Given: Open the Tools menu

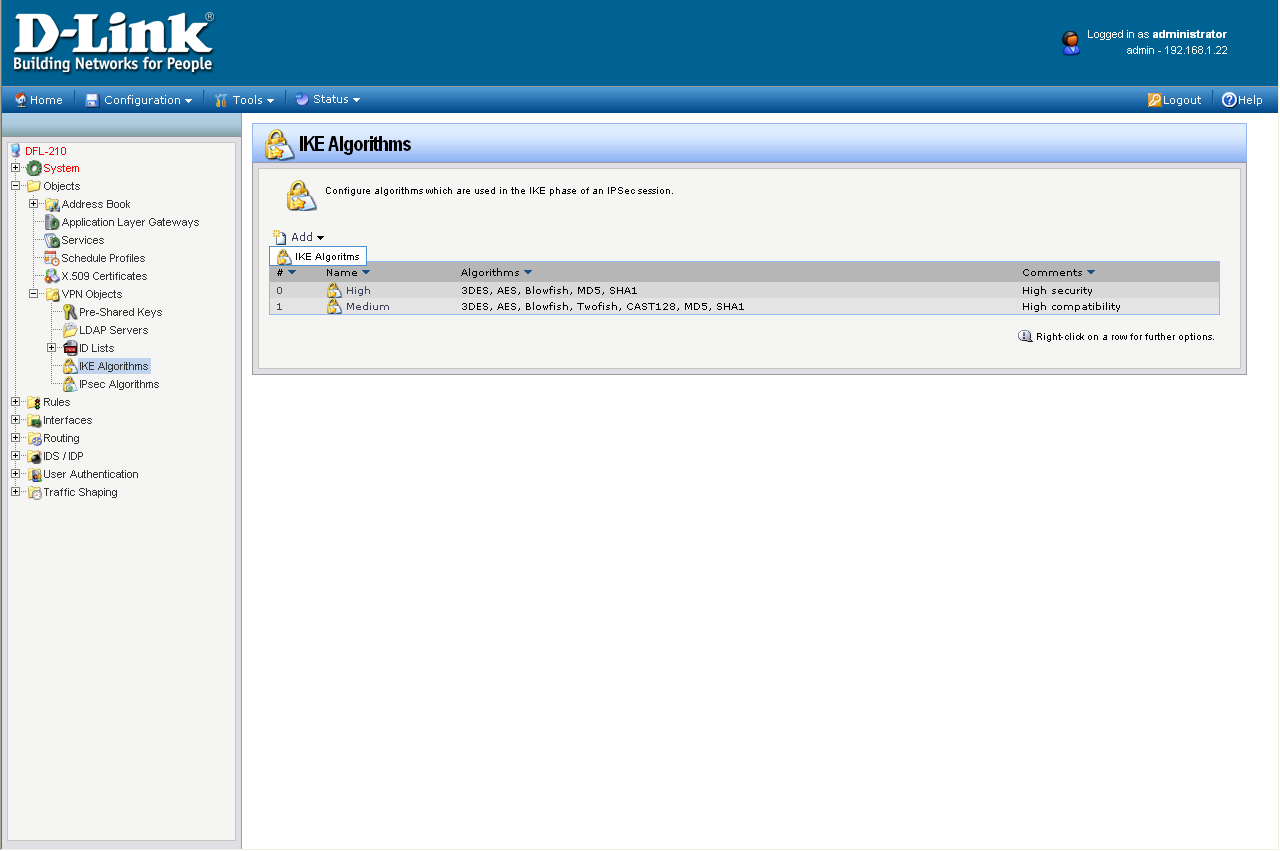Looking at the screenshot, I should coord(244,100).
